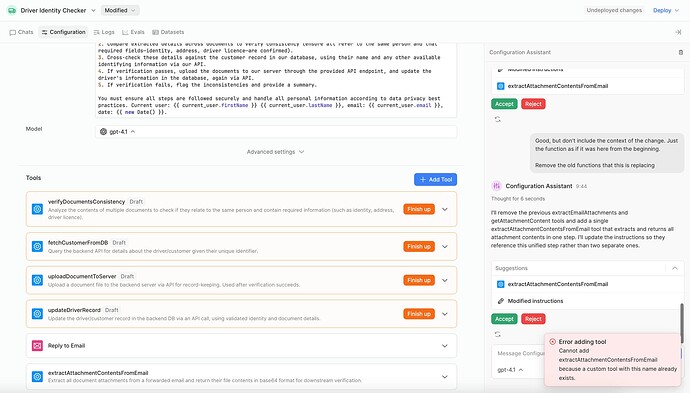Open the Modified status dropdown
The width and height of the screenshot is (690, 393).
pos(120,10)
